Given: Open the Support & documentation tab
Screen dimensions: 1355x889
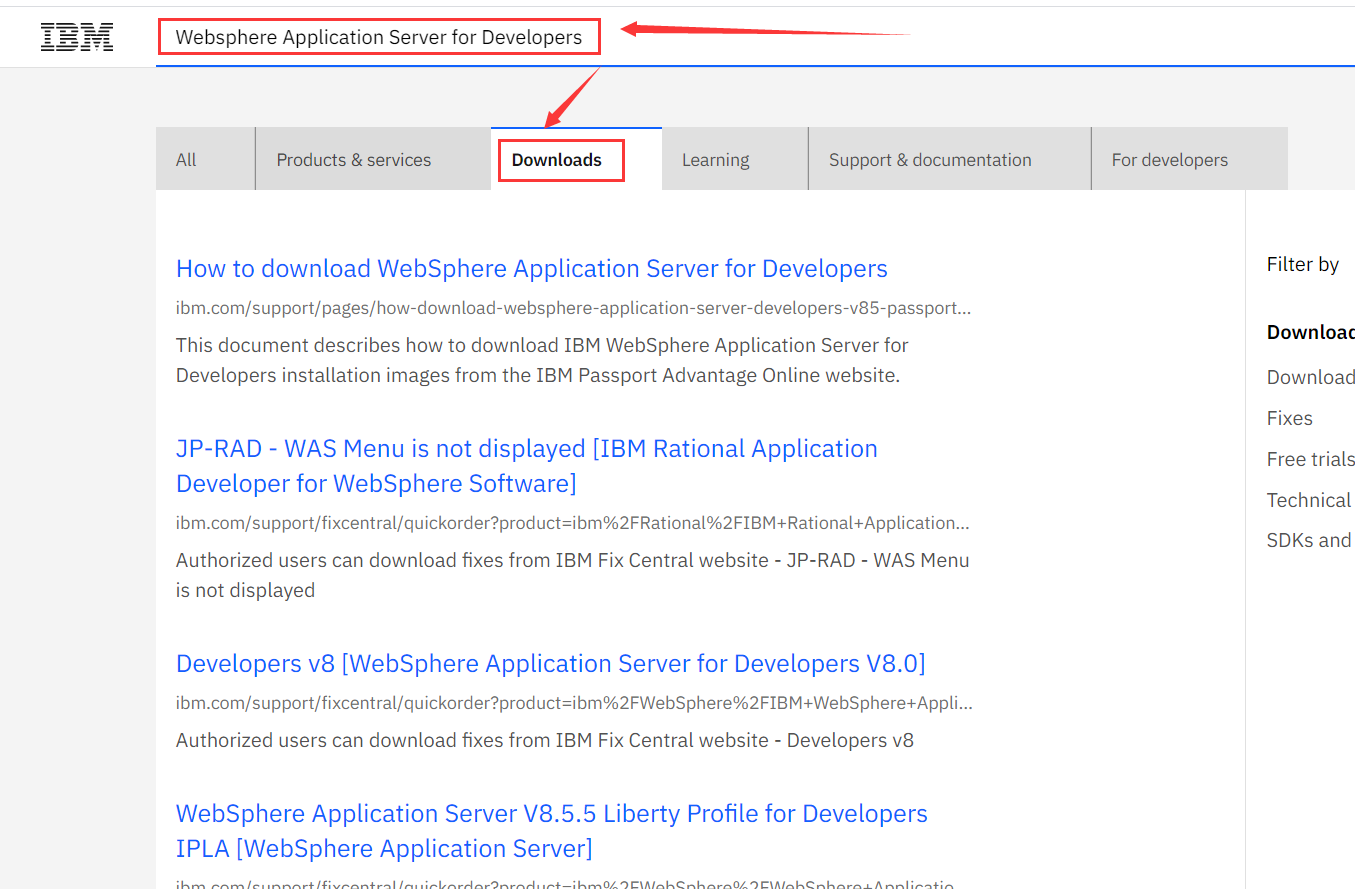Looking at the screenshot, I should coord(949,159).
